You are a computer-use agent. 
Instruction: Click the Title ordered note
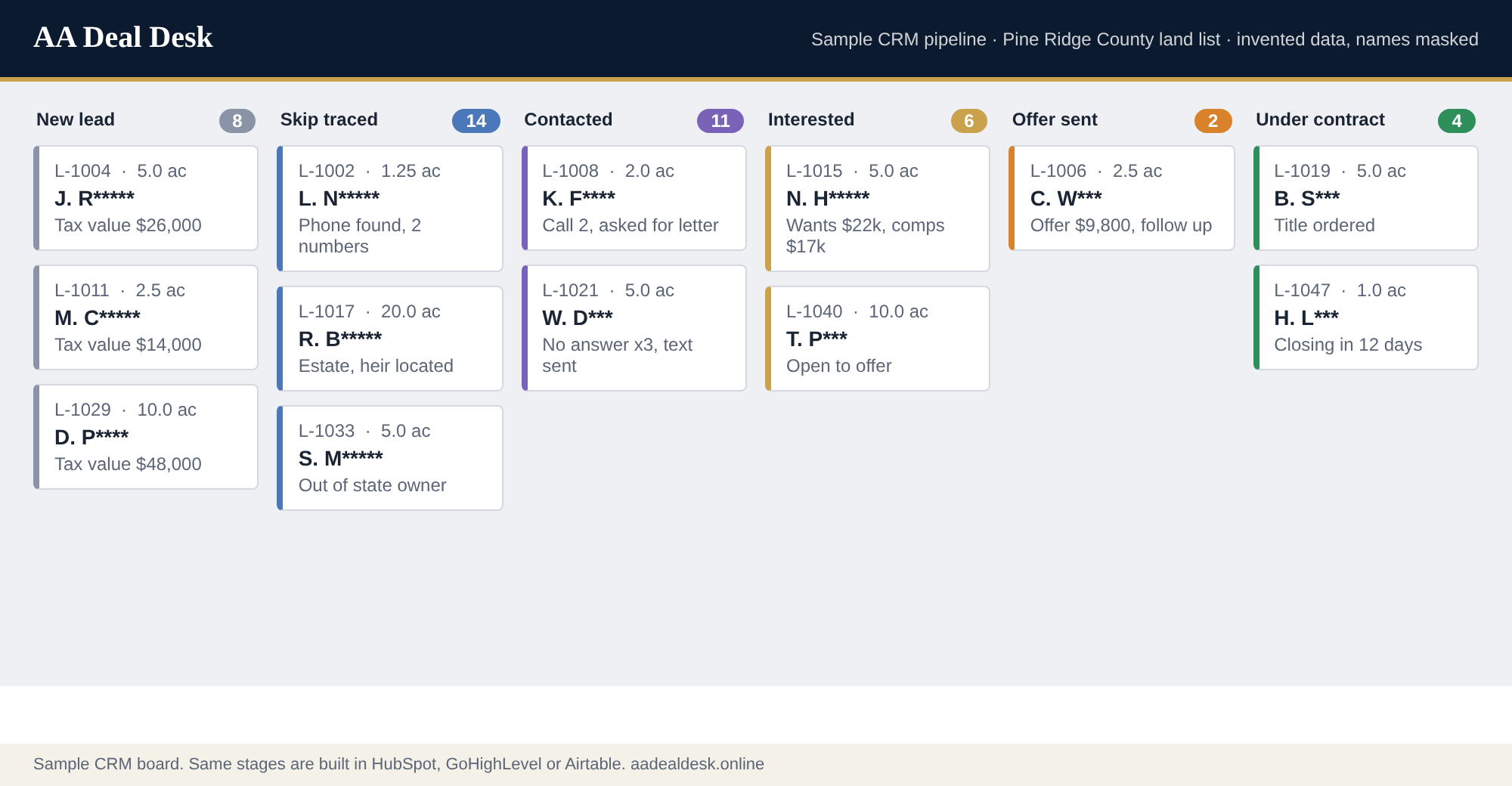click(1325, 225)
